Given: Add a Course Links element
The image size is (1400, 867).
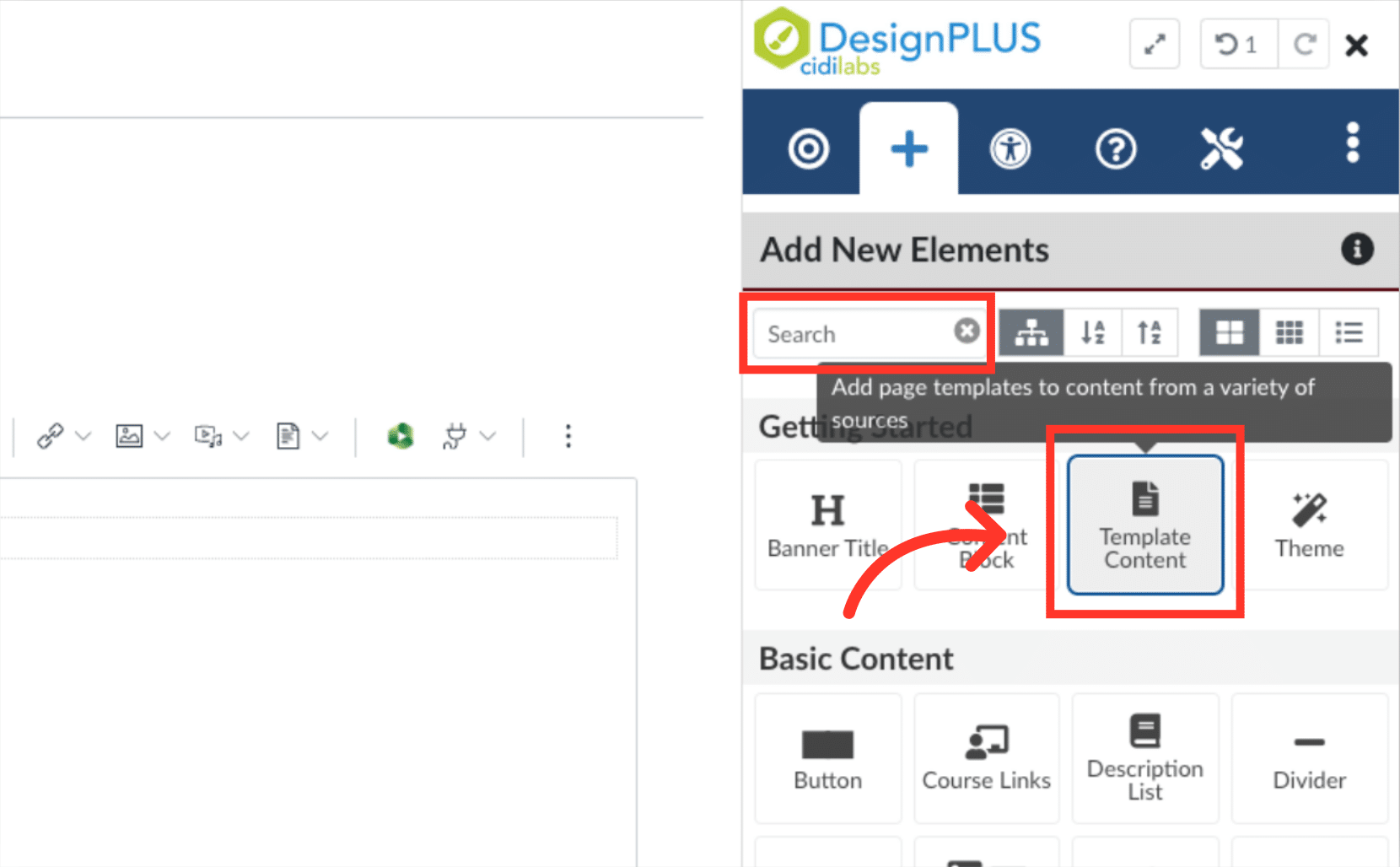Looking at the screenshot, I should (x=986, y=757).
